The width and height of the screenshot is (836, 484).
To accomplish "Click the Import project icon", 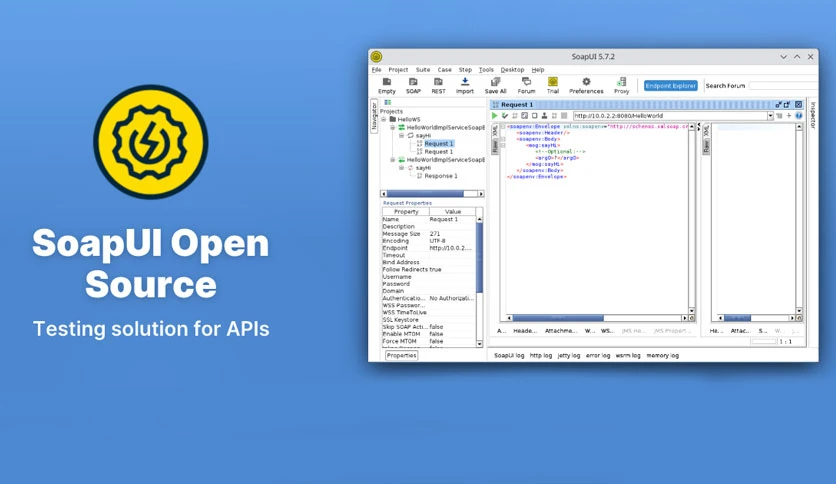I will point(465,82).
